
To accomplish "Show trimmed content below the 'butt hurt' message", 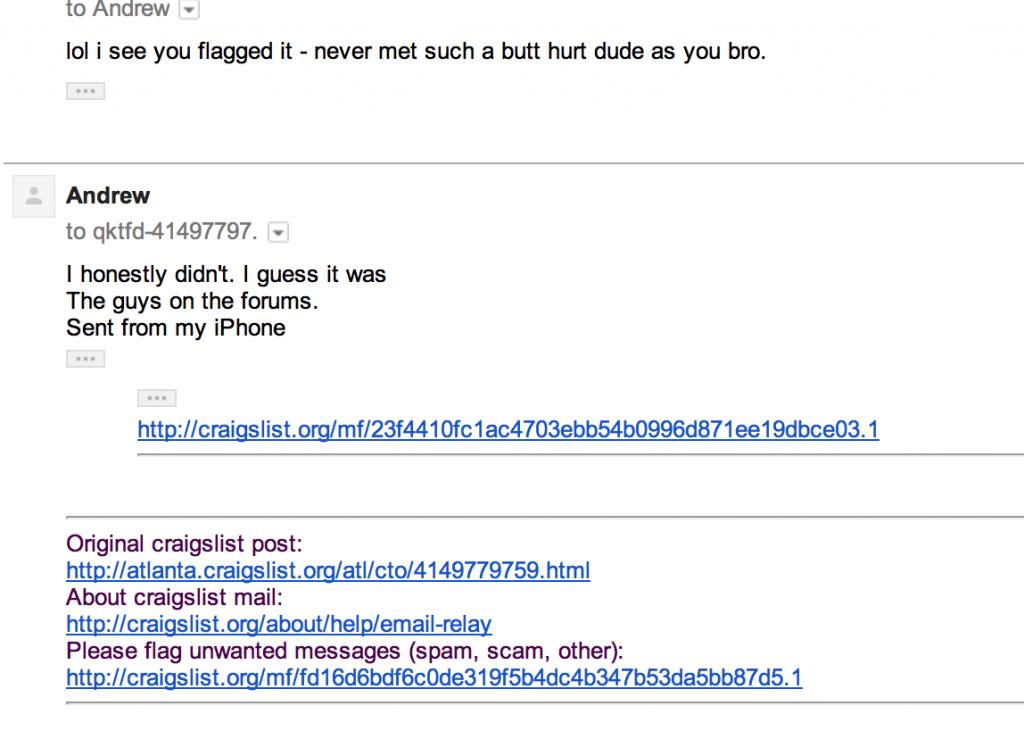I will click(85, 91).
